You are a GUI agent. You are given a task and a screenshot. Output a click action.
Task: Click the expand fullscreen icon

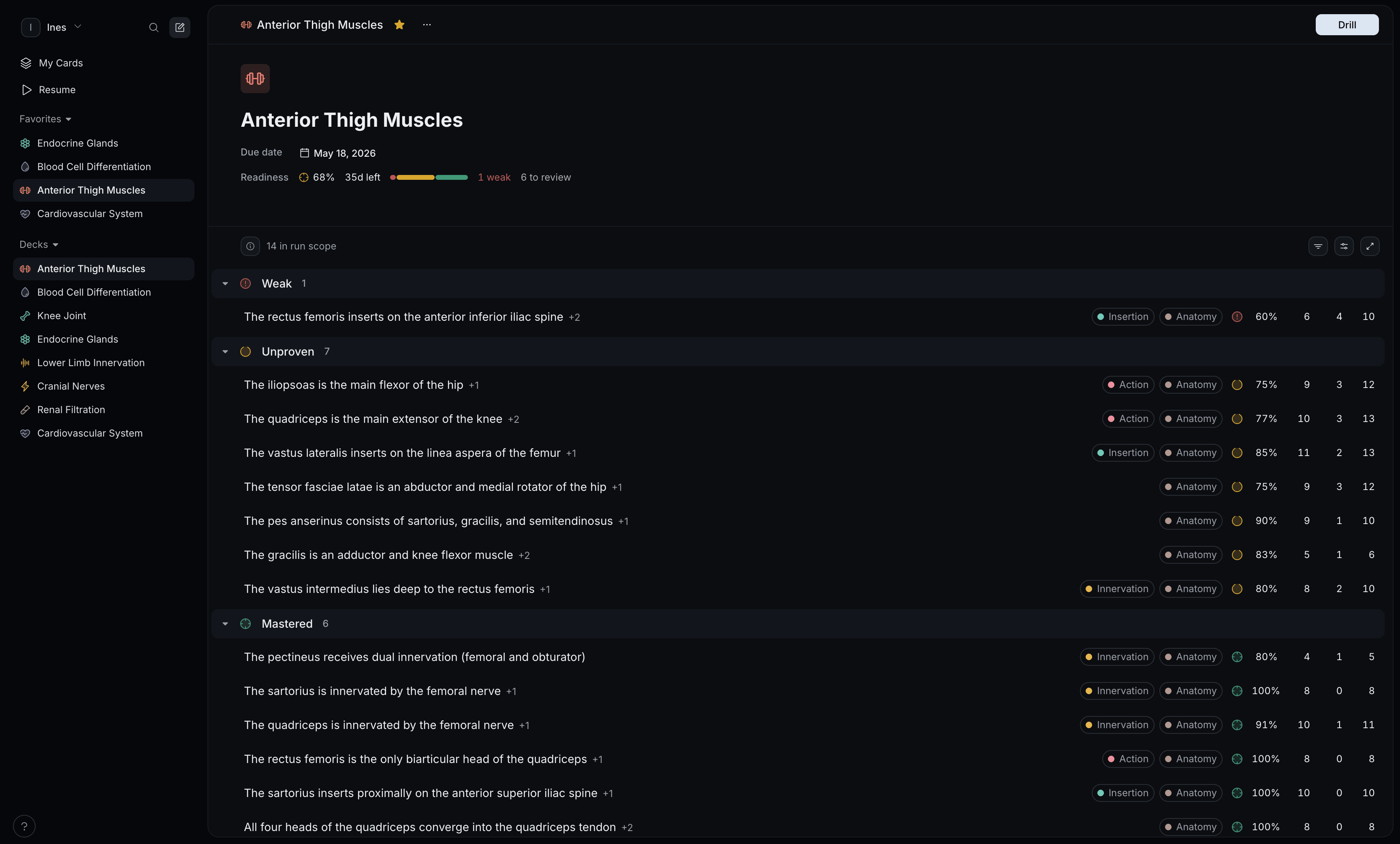tap(1370, 246)
